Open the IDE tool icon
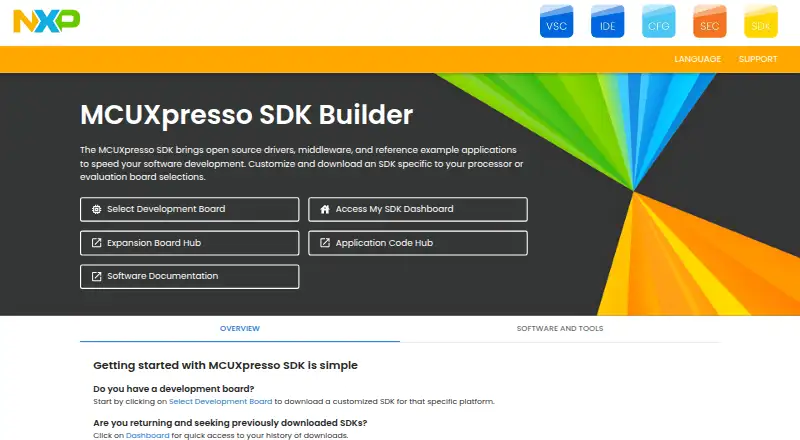Viewport: 800px width, 440px height. click(x=607, y=21)
